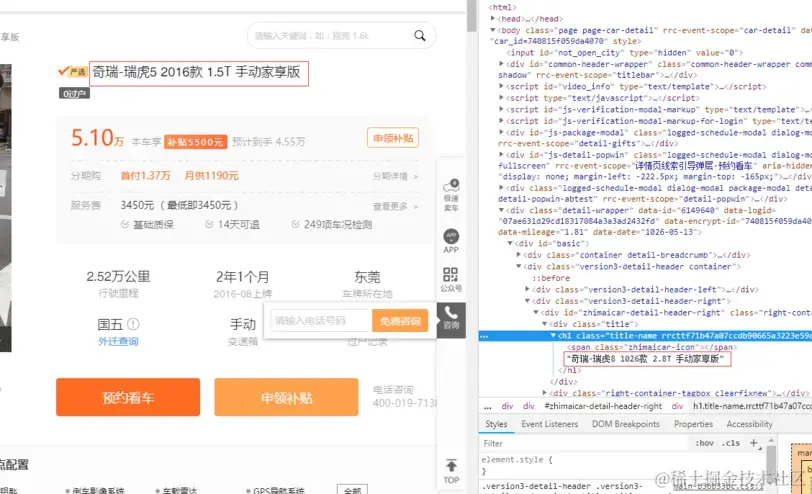Click the 补贴5500元 tag
Screen dimensions: 812x494
[x=195, y=141]
